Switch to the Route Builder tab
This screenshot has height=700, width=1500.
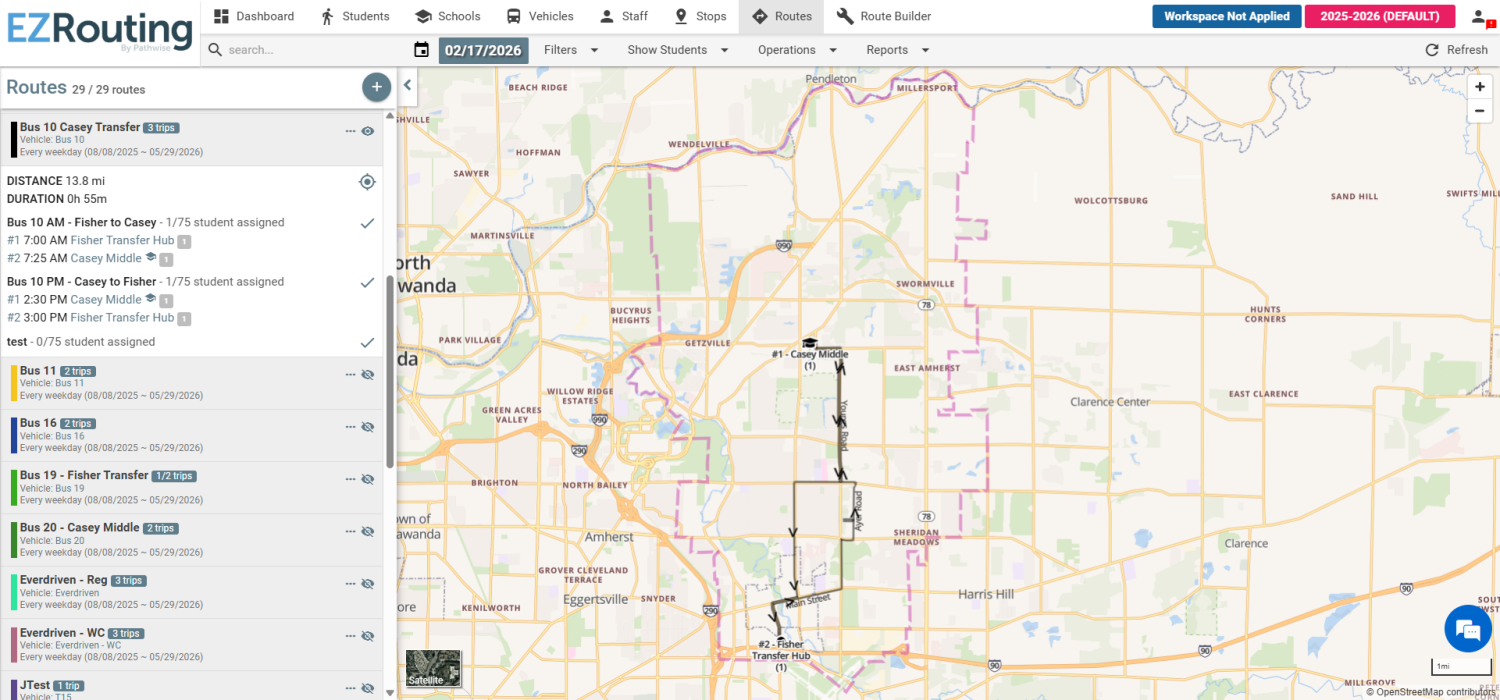coord(883,16)
